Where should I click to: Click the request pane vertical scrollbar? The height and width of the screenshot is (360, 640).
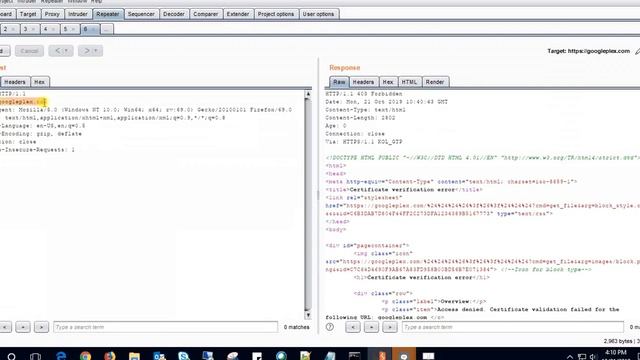point(308,204)
